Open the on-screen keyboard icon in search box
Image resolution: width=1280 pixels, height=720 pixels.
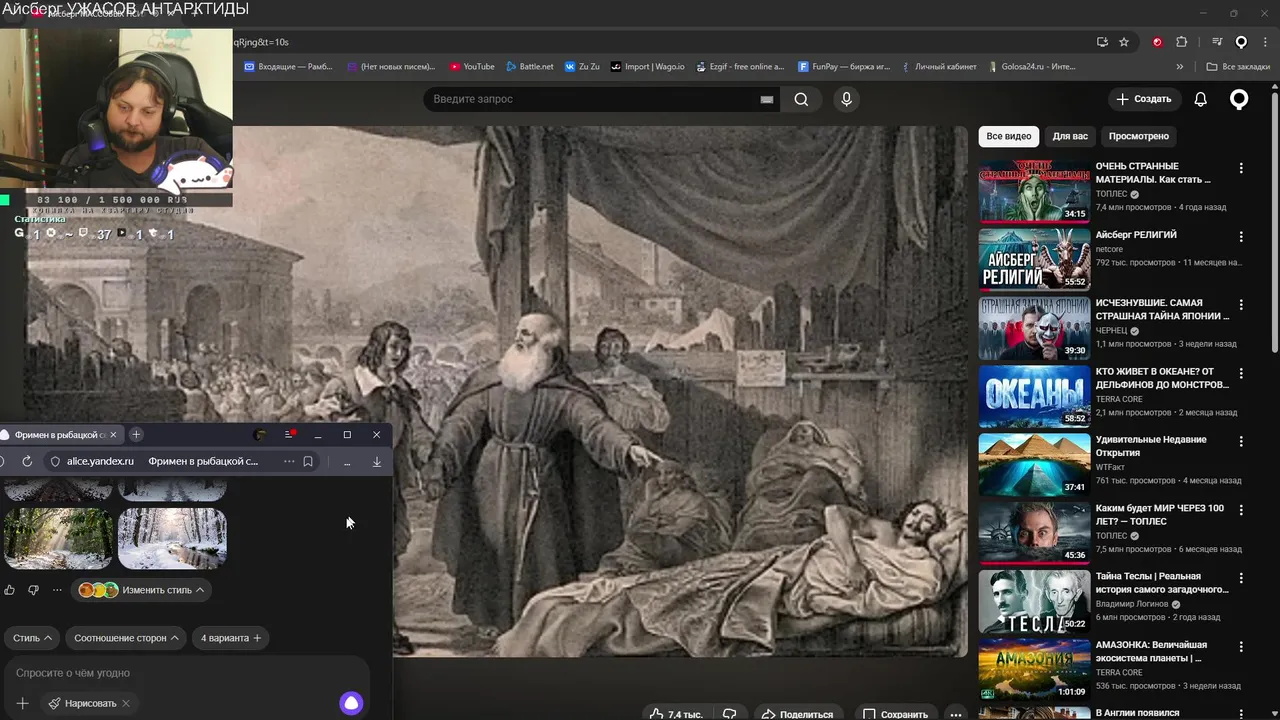[x=767, y=99]
